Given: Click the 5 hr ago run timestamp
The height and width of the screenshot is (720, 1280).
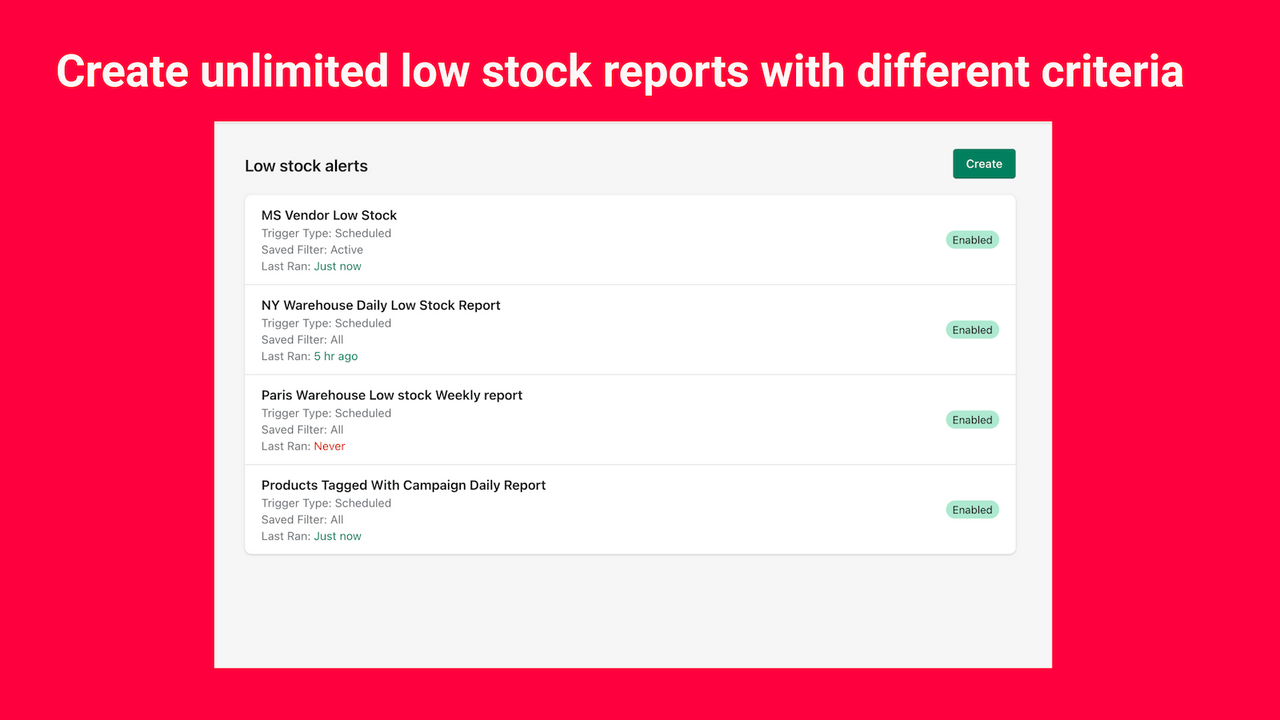Looking at the screenshot, I should [336, 356].
